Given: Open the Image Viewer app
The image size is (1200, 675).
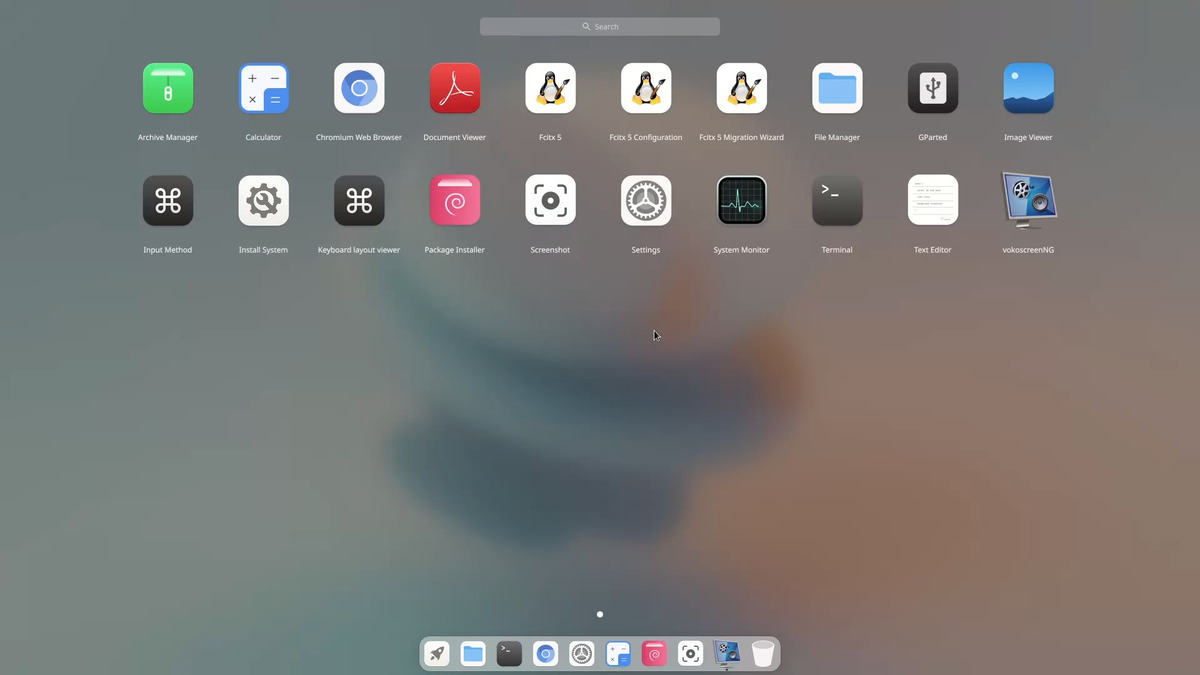Looking at the screenshot, I should coord(1028,88).
